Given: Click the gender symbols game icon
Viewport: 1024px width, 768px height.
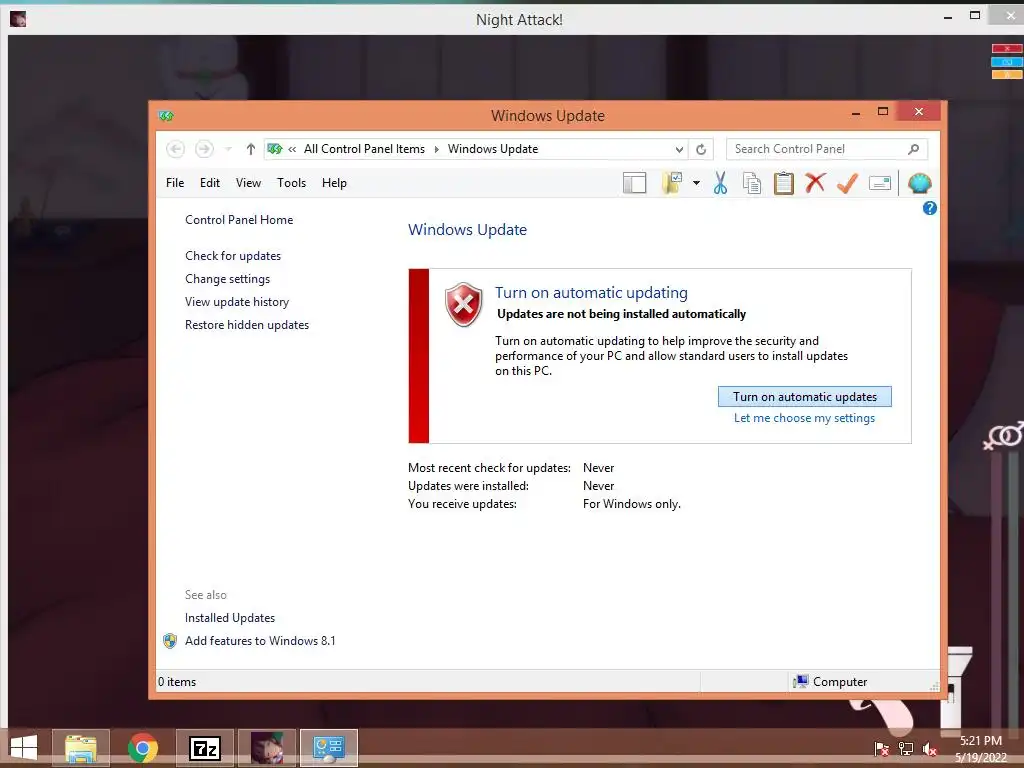Looking at the screenshot, I should (x=1004, y=436).
